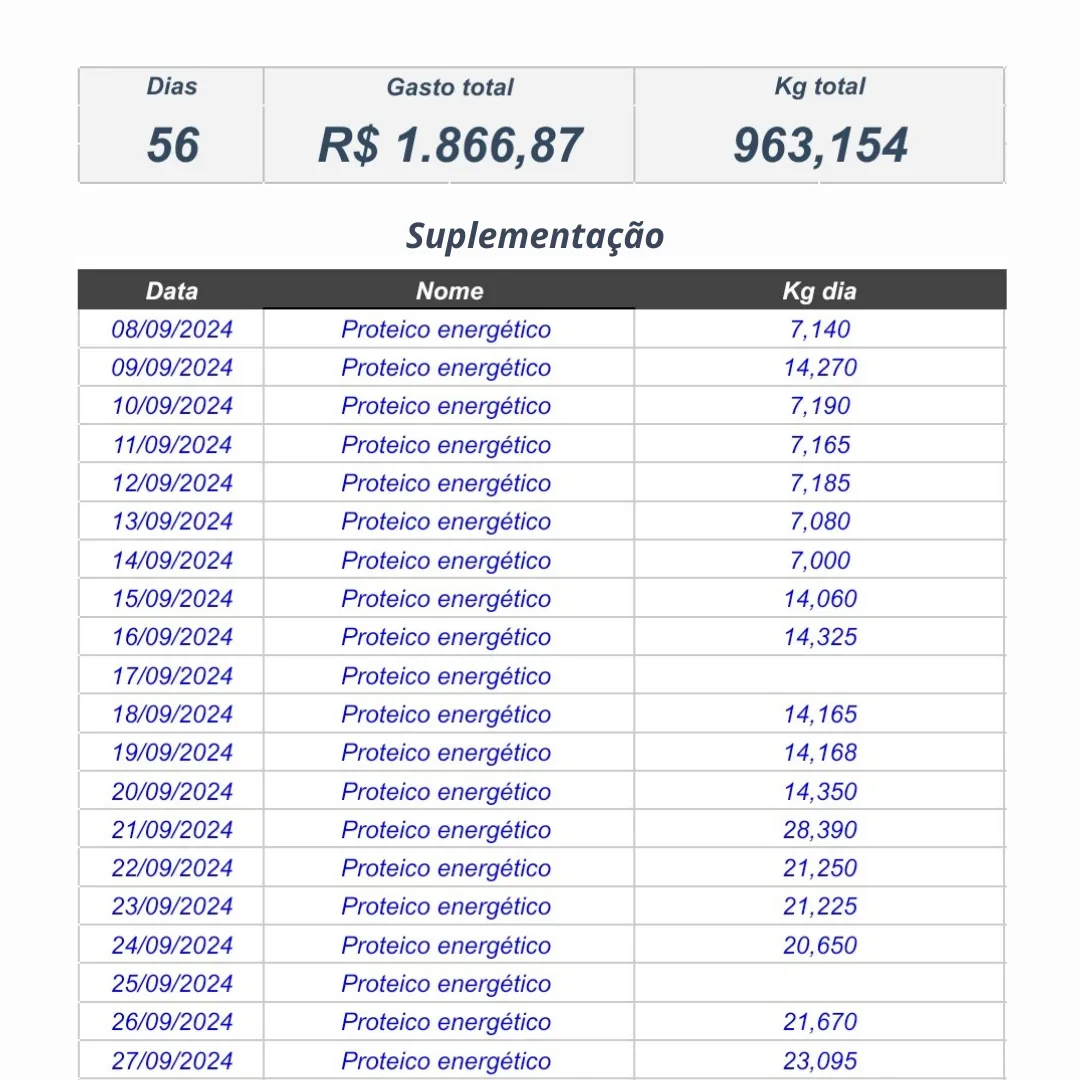Click the Dias summary value 56
1080x1080 pixels.
(x=172, y=145)
